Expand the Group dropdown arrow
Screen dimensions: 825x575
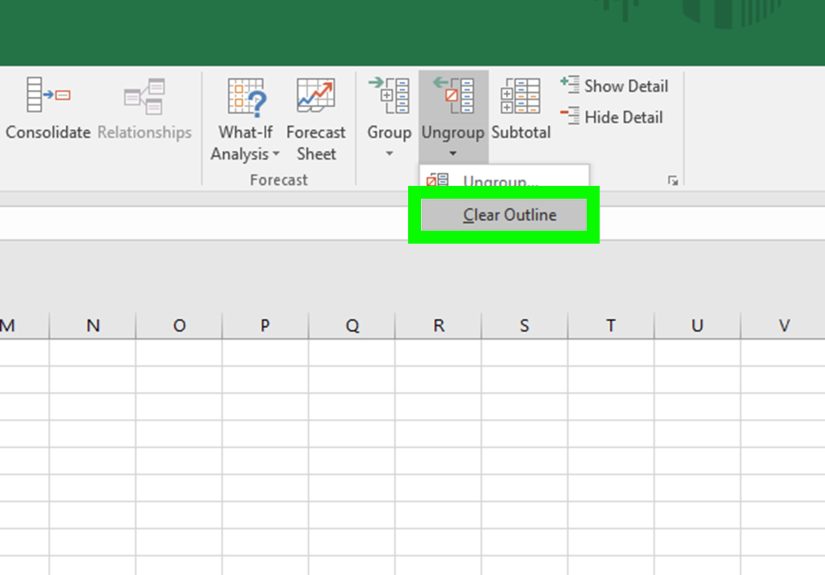tap(389, 154)
